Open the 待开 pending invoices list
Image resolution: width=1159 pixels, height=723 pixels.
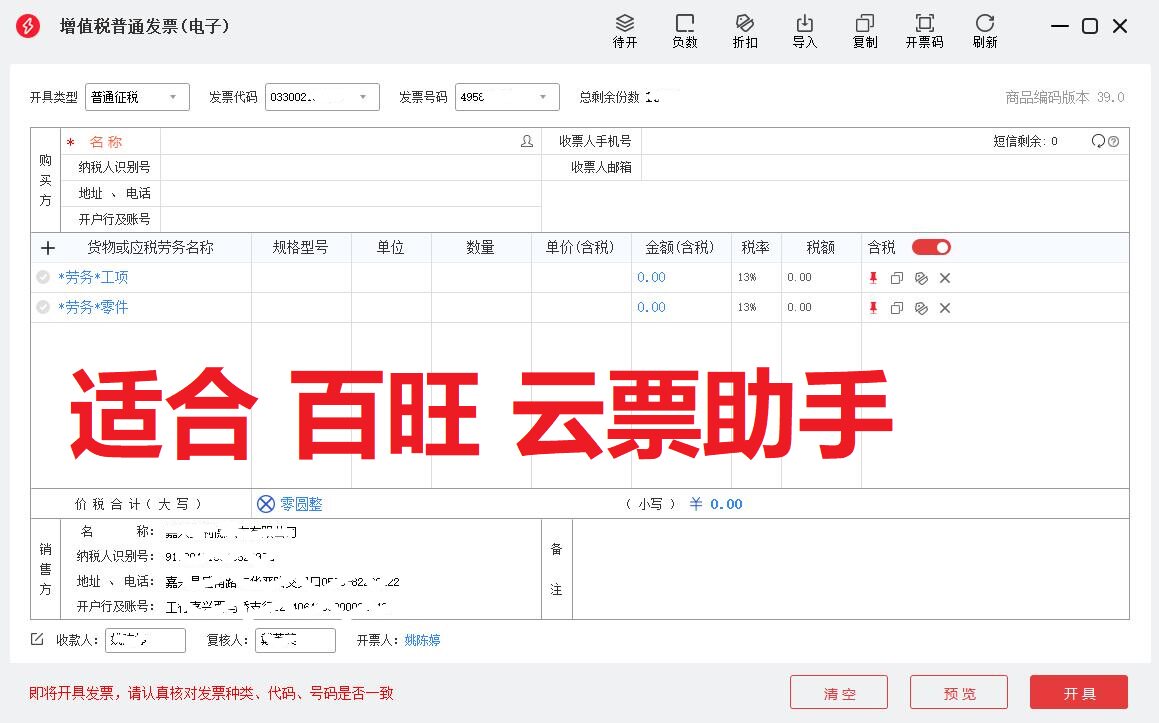pyautogui.click(x=625, y=31)
